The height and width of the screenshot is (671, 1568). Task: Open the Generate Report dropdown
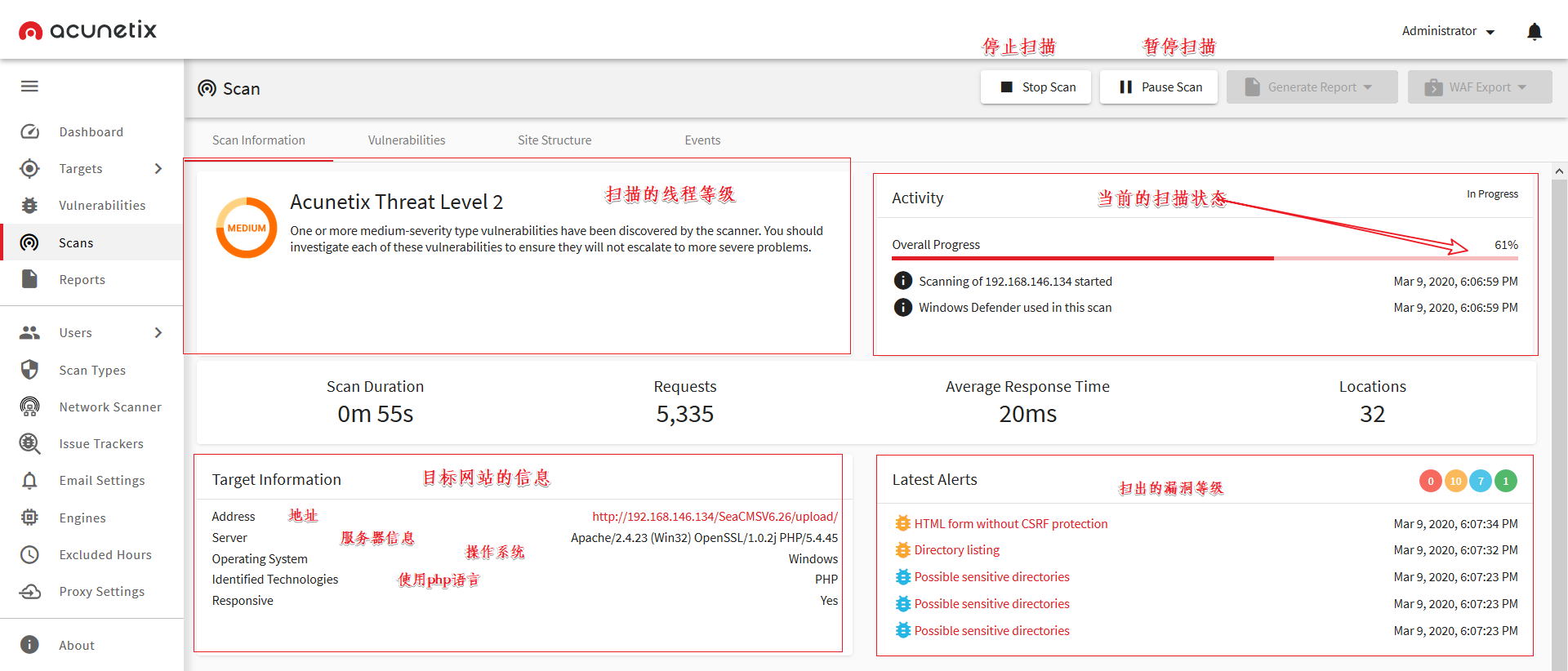pos(1312,87)
